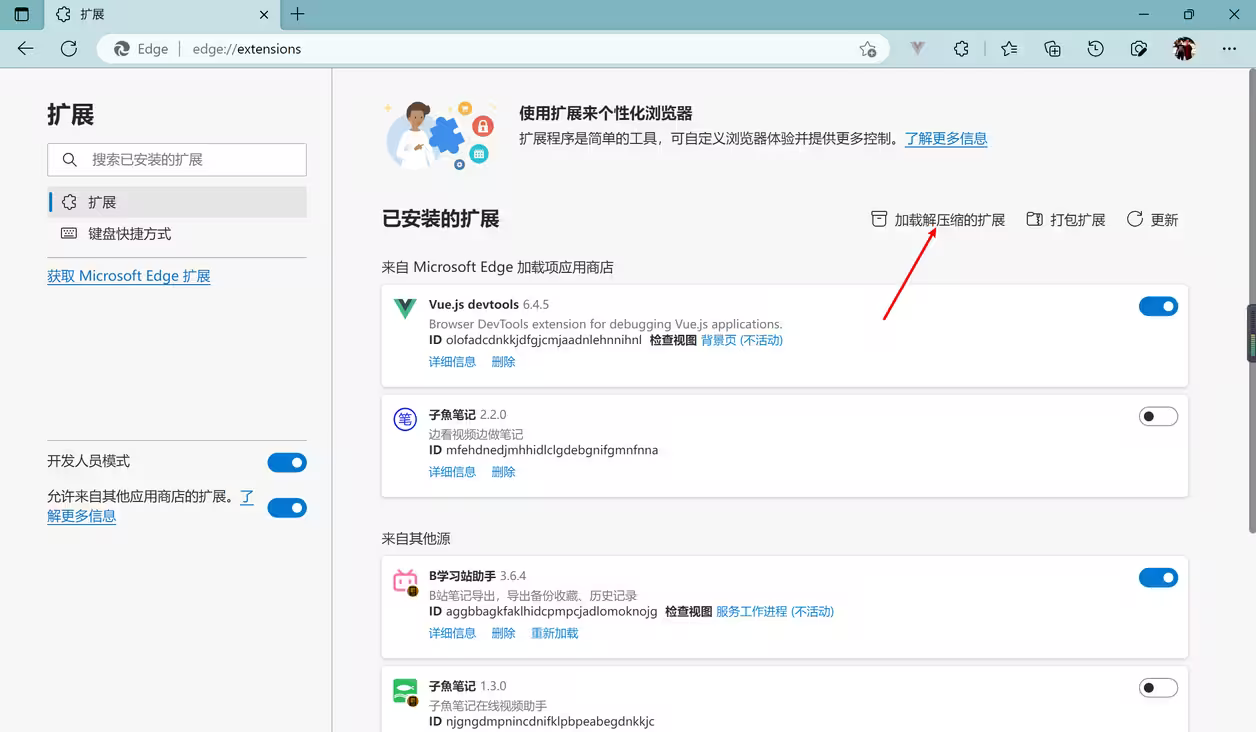Image resolution: width=1256 pixels, height=732 pixels.
Task: Click the 更新 button
Action: coord(1152,219)
